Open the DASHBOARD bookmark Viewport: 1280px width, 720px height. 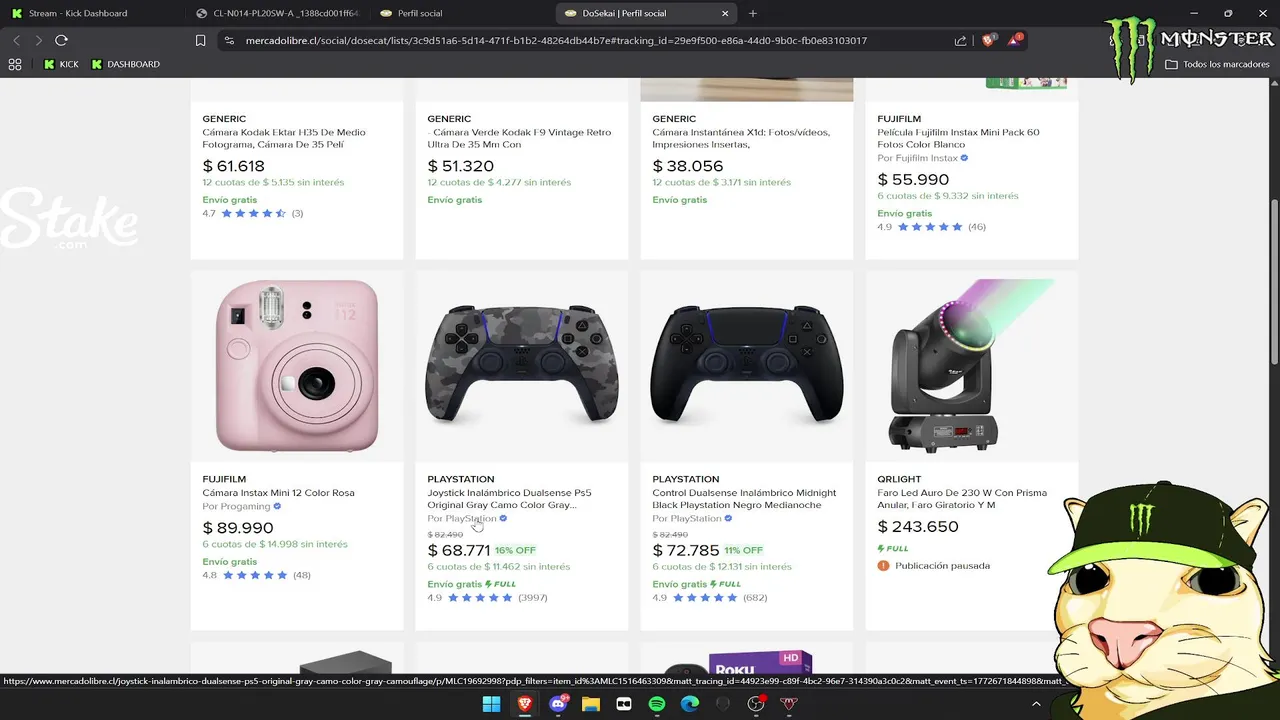[126, 64]
